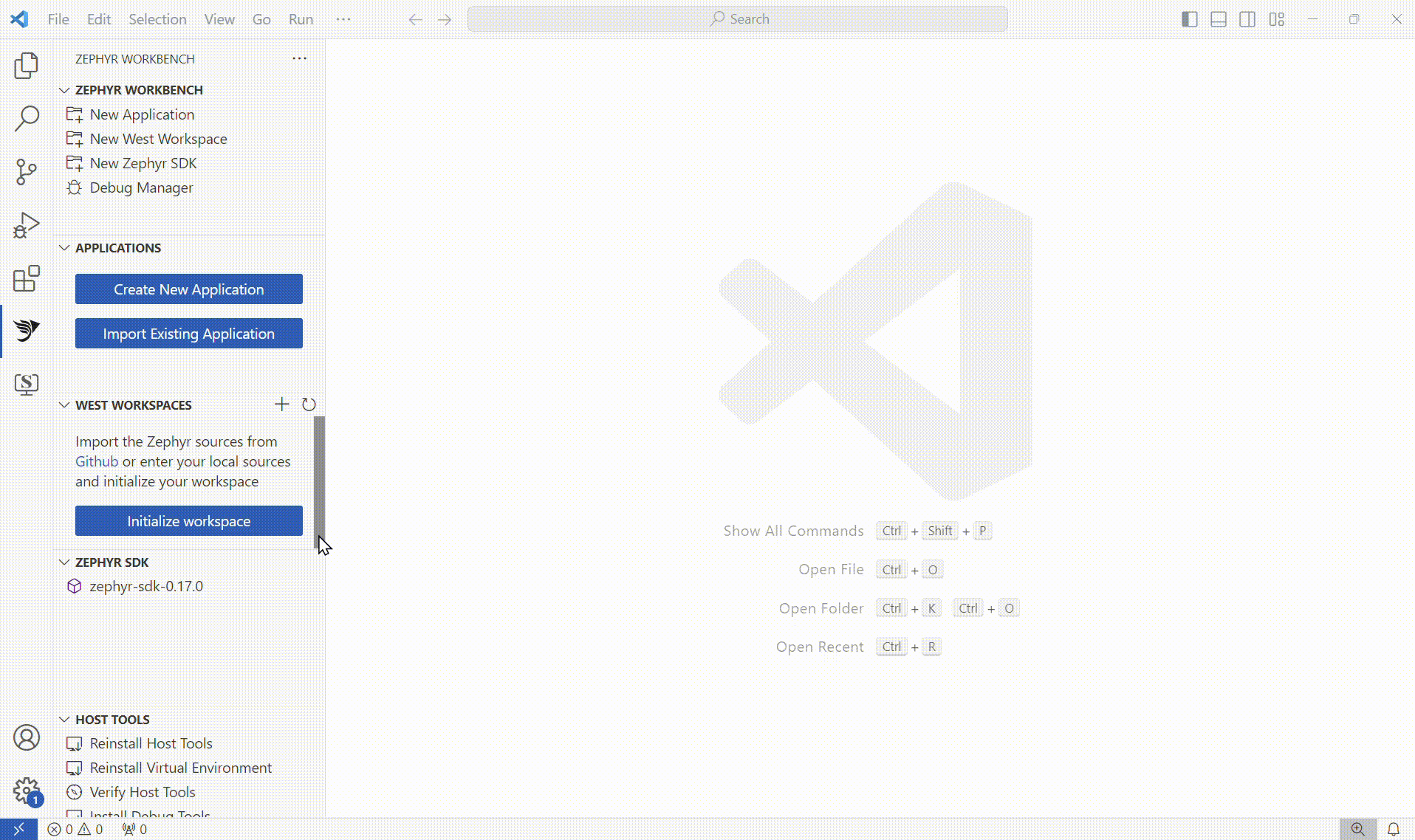
Task: Open the Search view
Action: click(x=27, y=118)
